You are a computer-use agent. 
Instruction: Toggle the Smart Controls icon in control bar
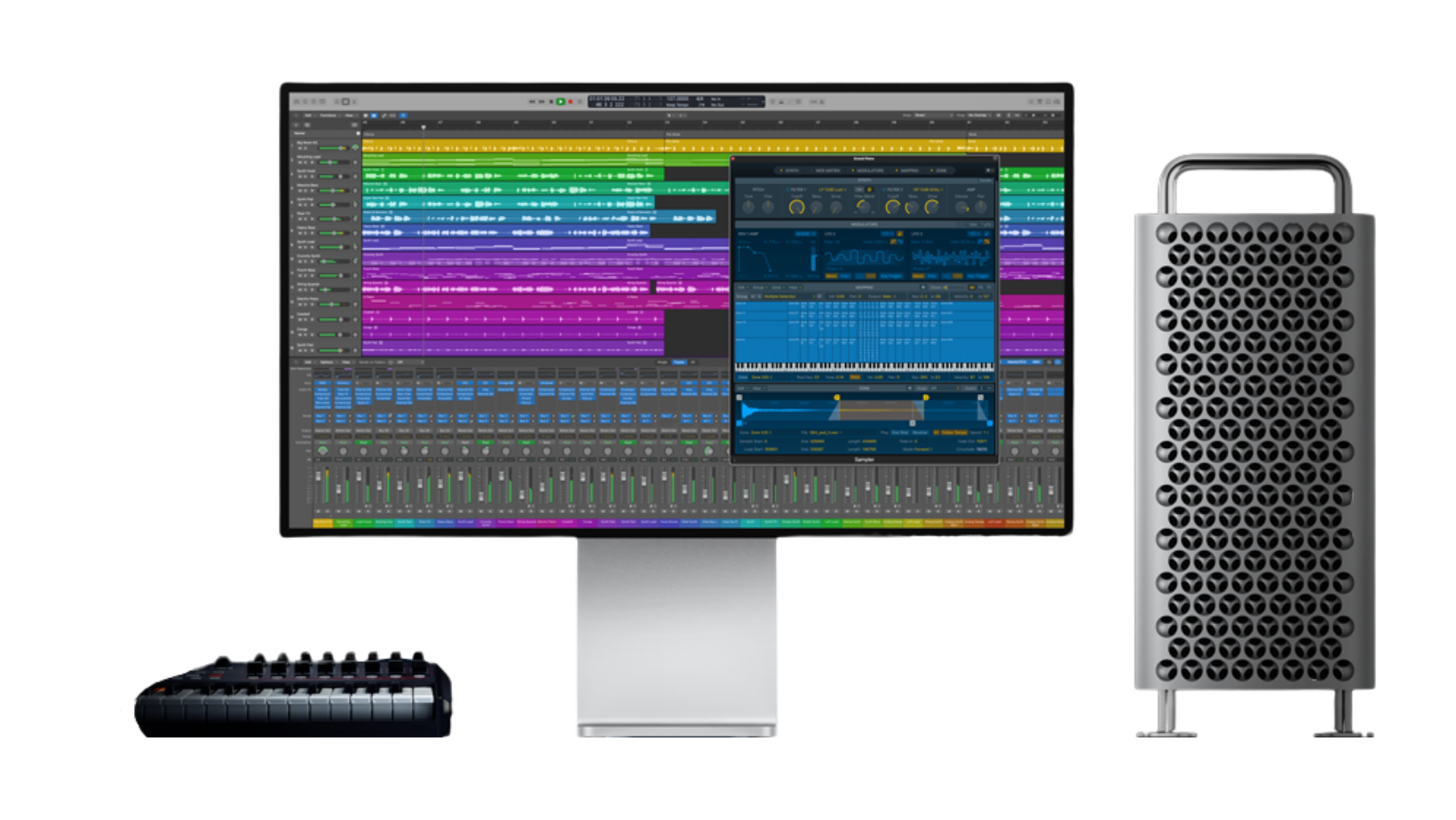pos(336,101)
